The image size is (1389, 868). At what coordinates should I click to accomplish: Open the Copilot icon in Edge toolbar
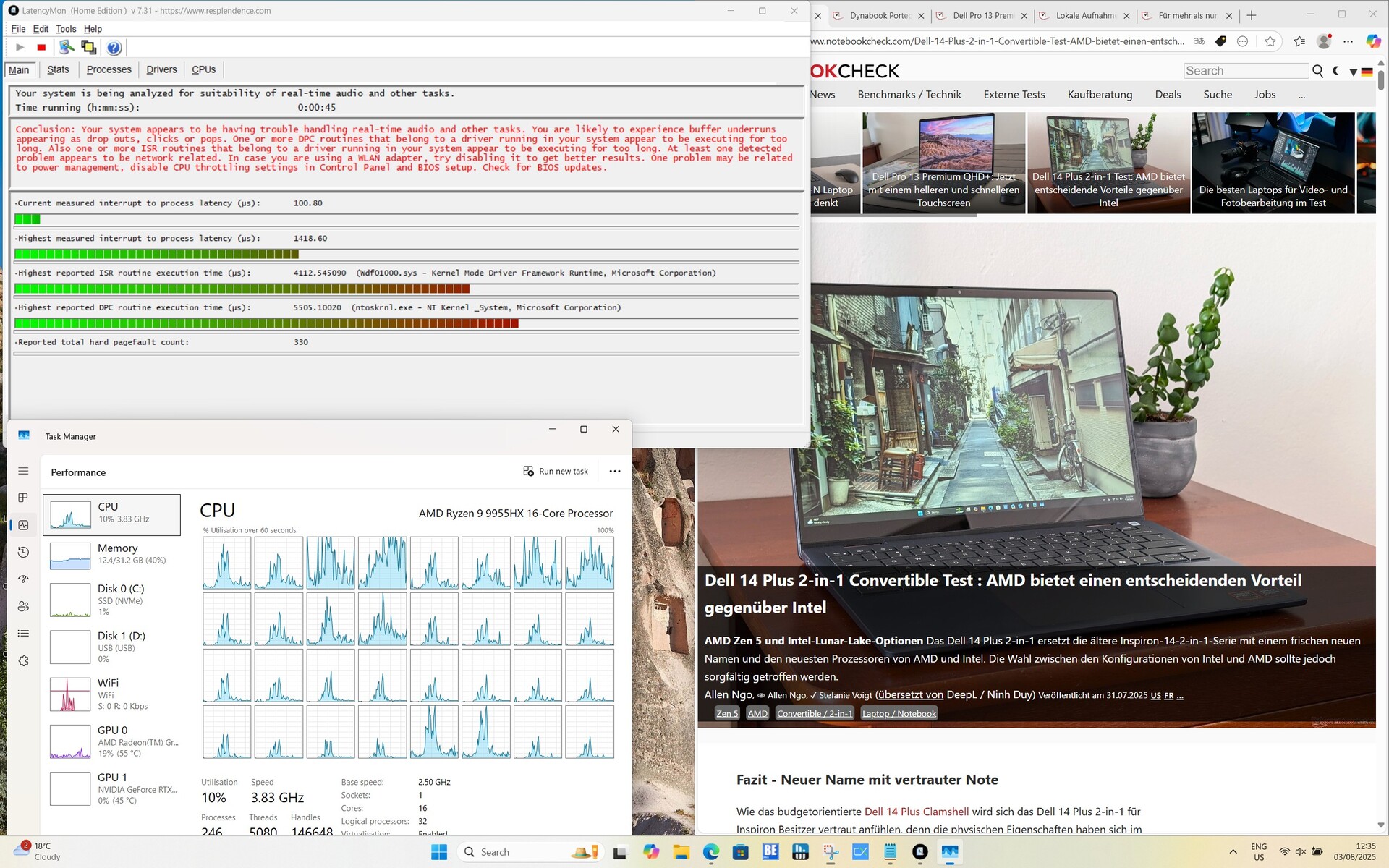point(1372,41)
